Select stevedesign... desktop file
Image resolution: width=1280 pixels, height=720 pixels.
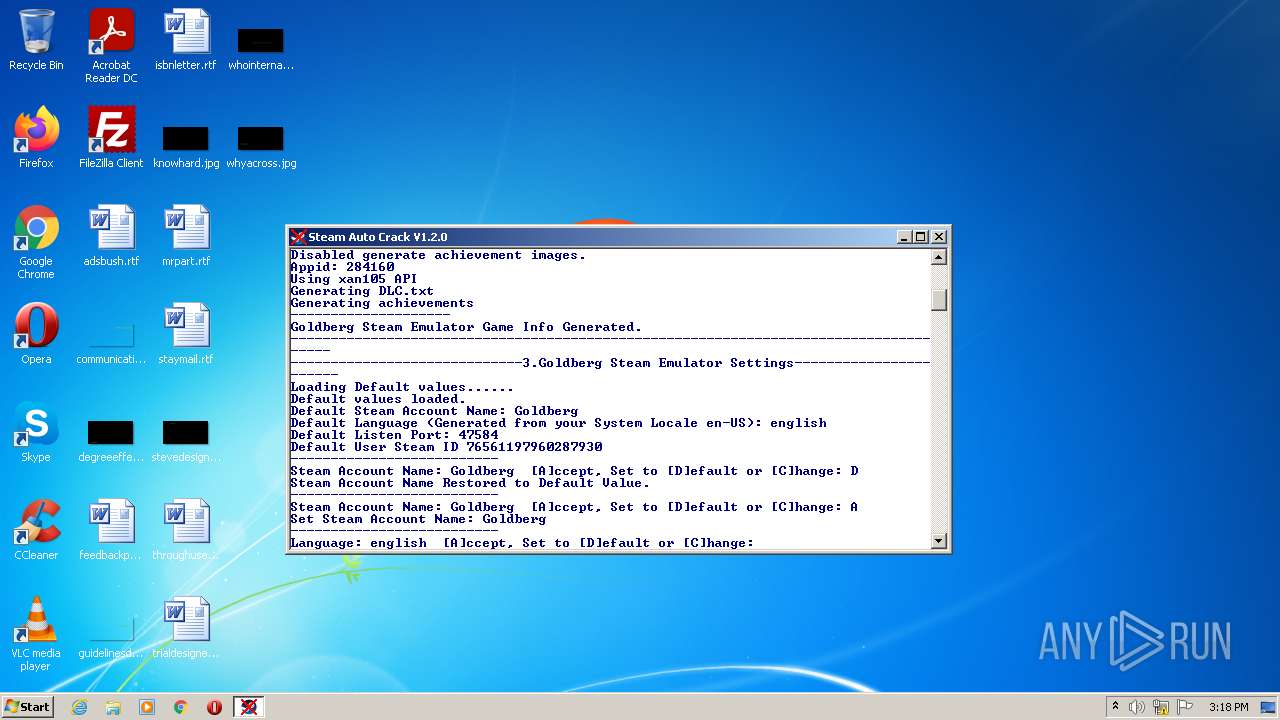point(186,440)
